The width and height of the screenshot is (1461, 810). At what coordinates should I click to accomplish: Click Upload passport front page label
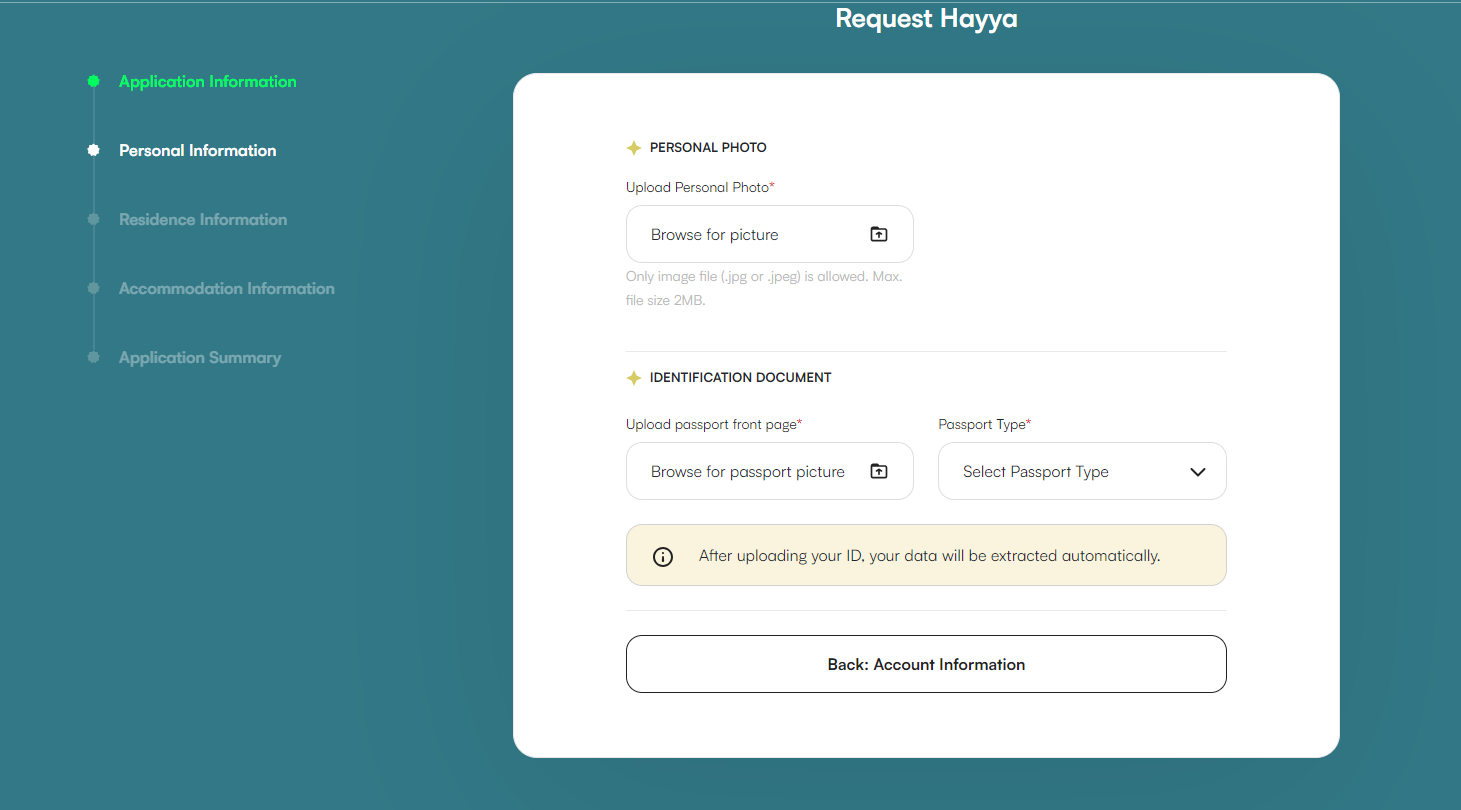click(x=714, y=425)
